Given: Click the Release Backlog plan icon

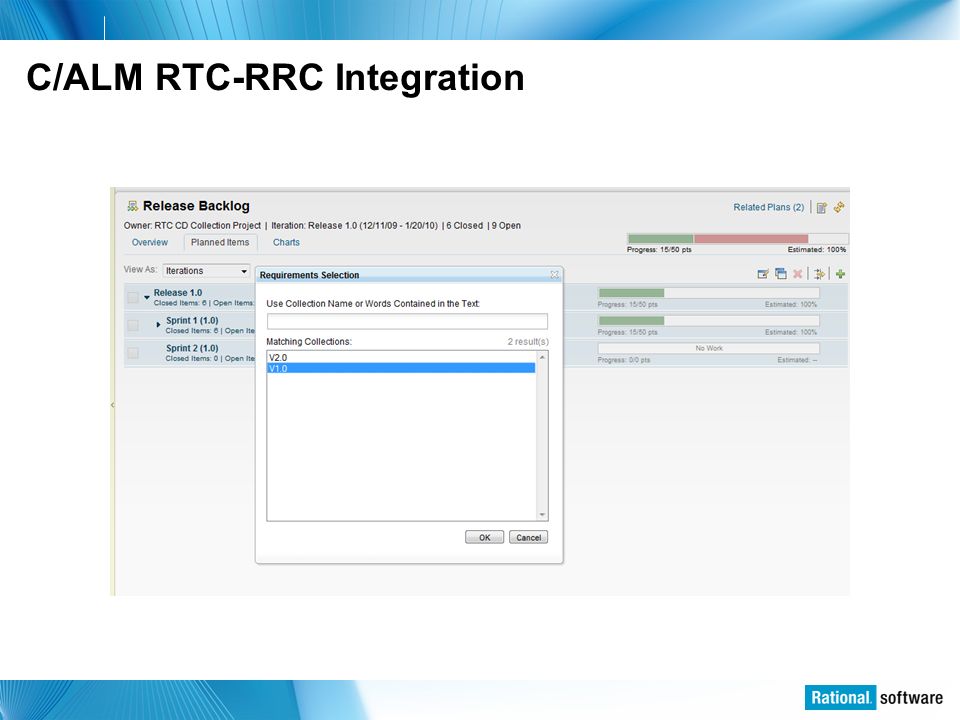Looking at the screenshot, I should pos(132,206).
